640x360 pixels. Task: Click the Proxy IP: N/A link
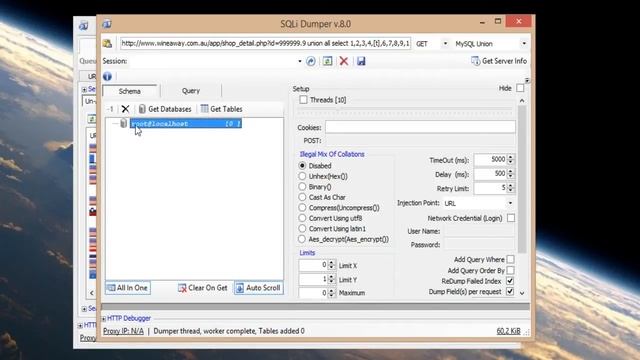coord(123,331)
